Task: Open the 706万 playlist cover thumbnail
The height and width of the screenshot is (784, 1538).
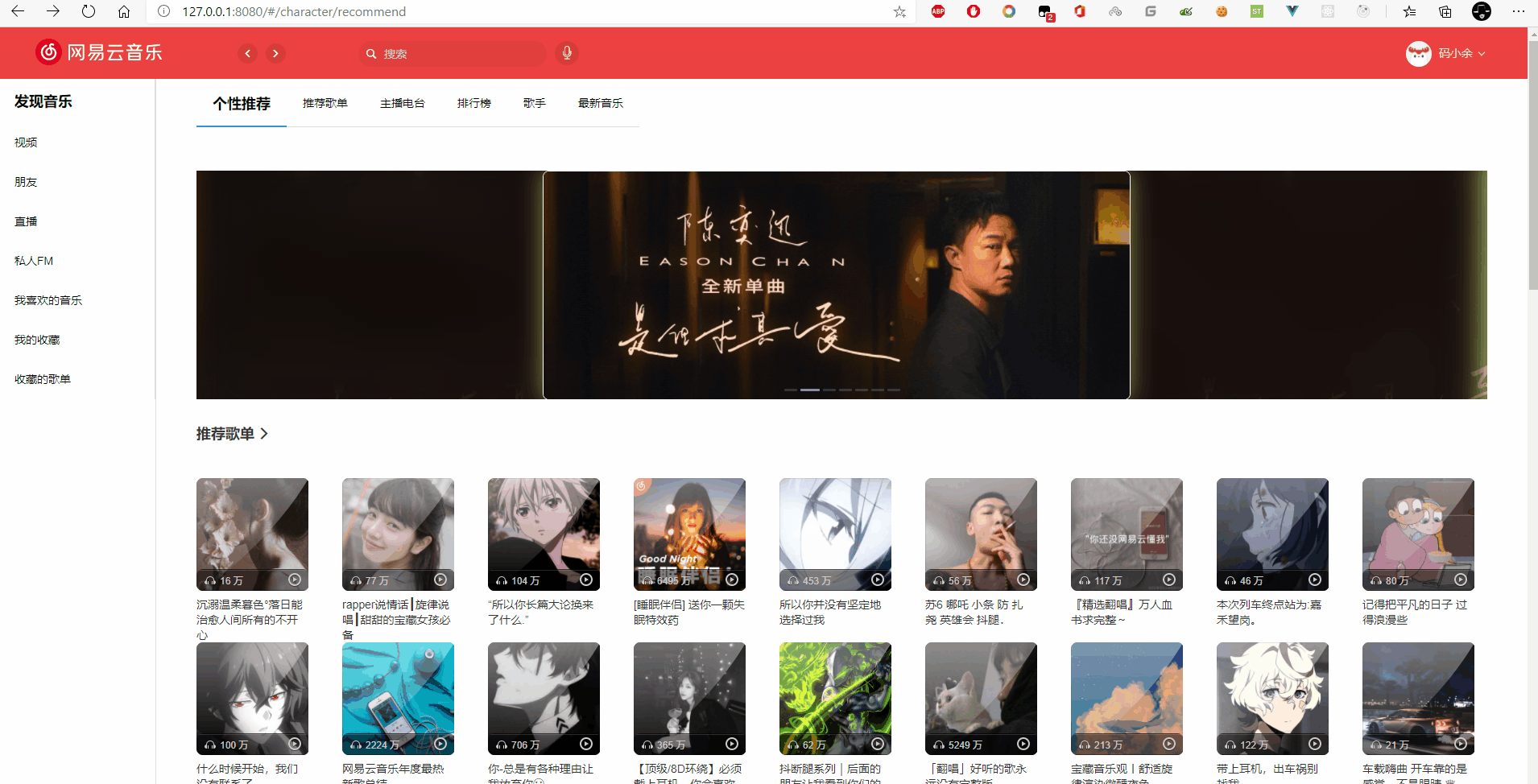Action: click(544, 699)
